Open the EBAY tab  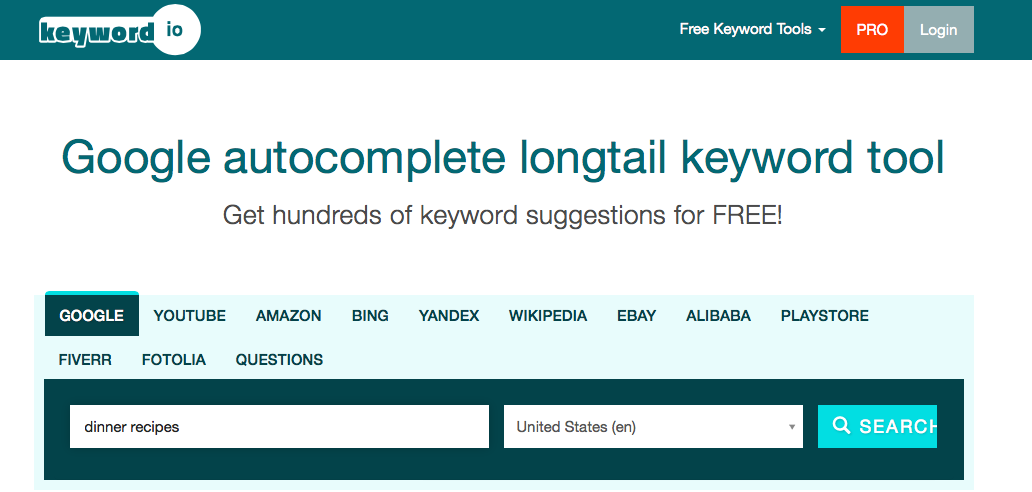(637, 316)
